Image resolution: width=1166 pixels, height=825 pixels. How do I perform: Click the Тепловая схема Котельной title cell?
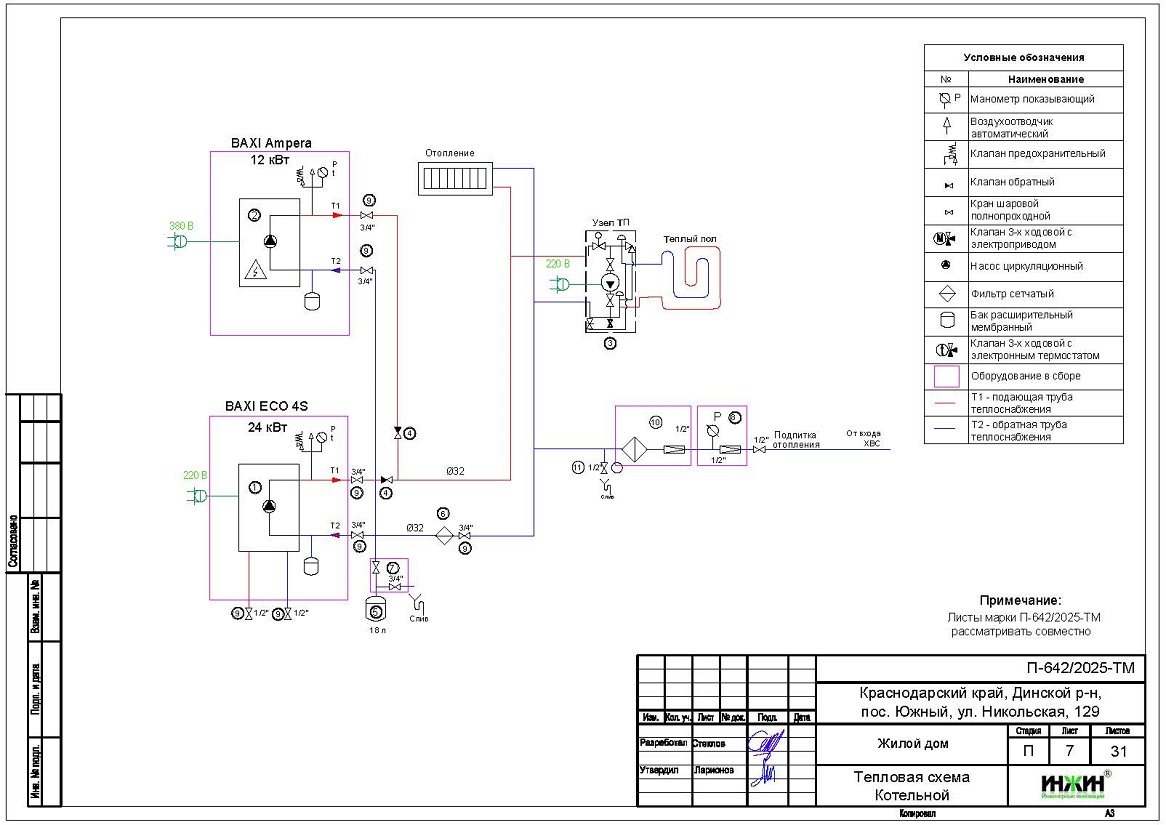(x=910, y=786)
